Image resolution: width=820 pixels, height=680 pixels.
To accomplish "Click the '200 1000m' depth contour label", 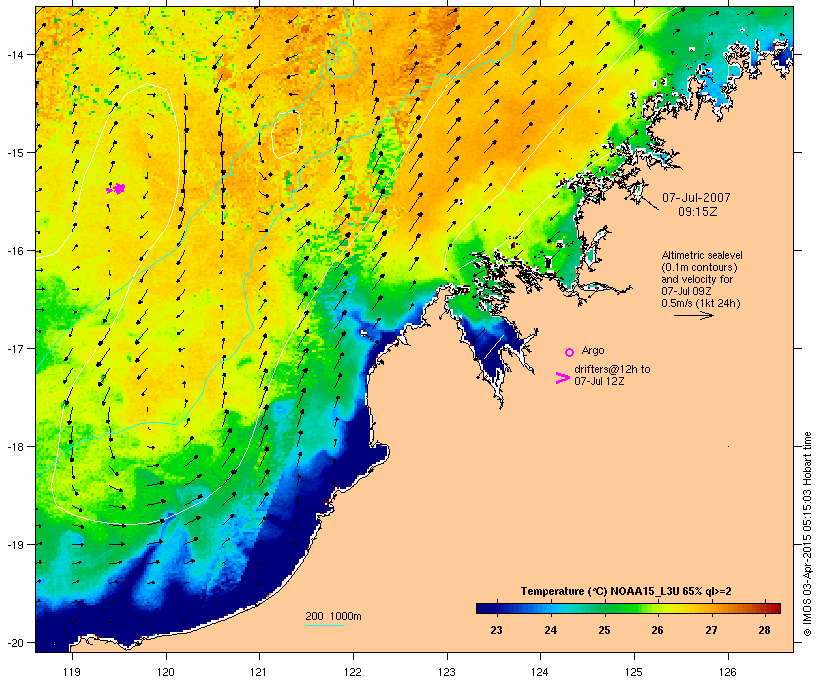I will tap(333, 616).
